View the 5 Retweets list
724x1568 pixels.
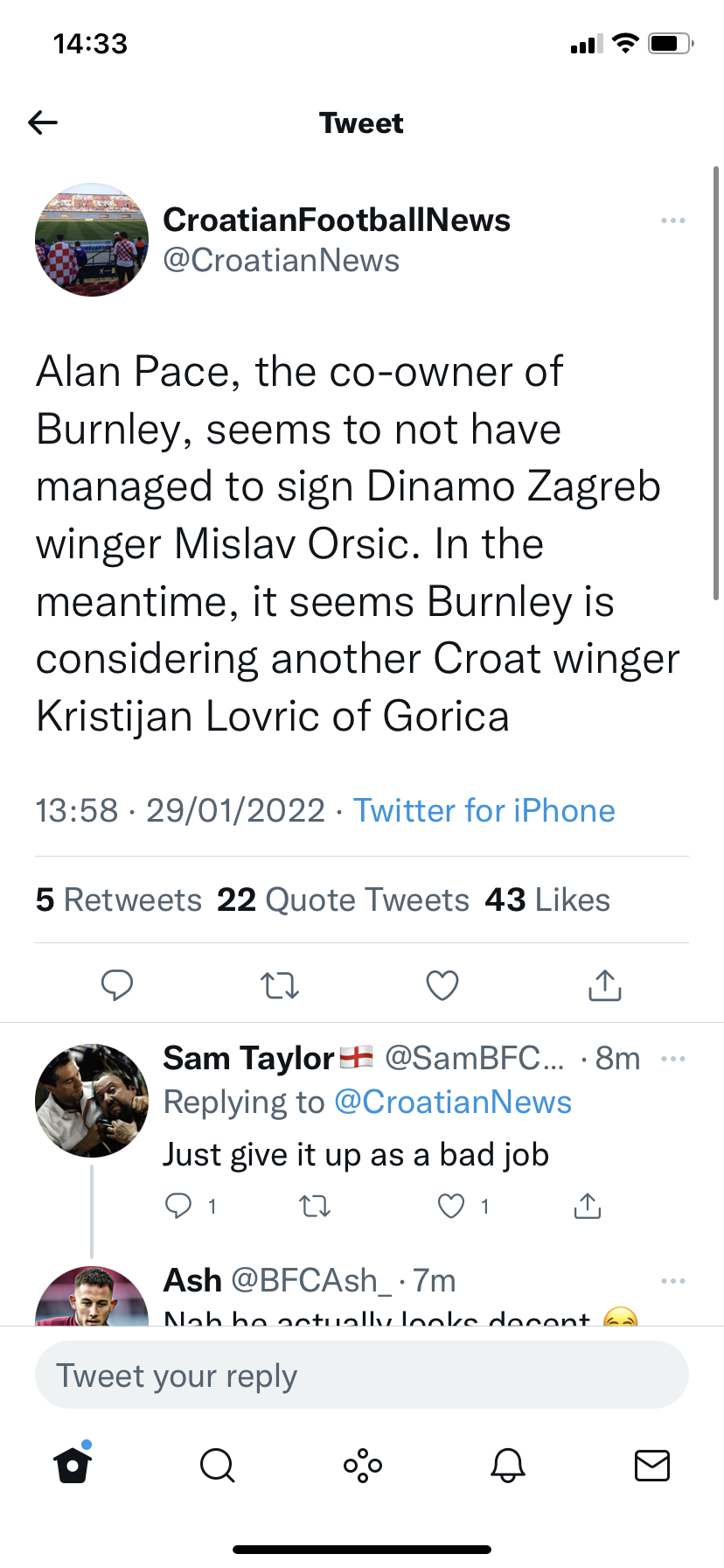pos(119,900)
